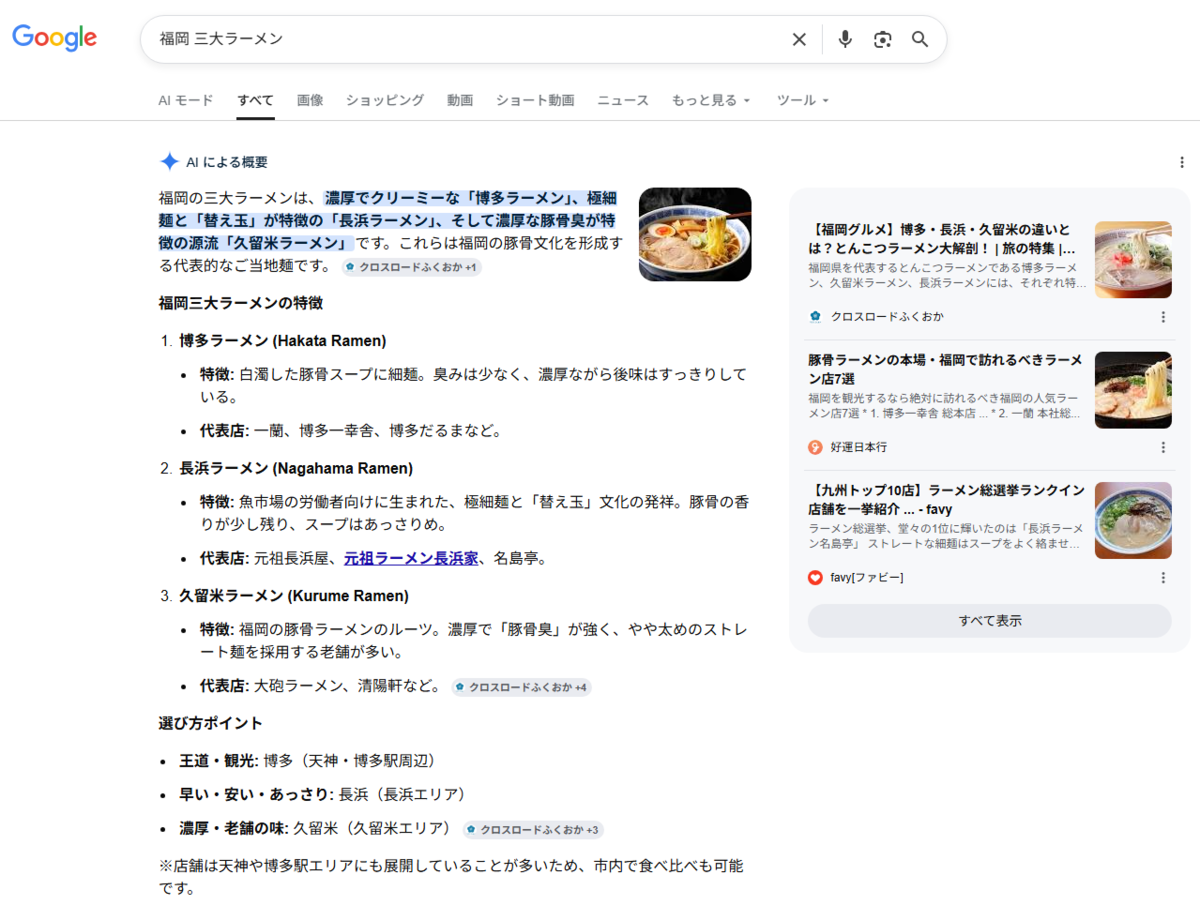Select the すべて tab
The image size is (1200, 905).
[x=255, y=100]
